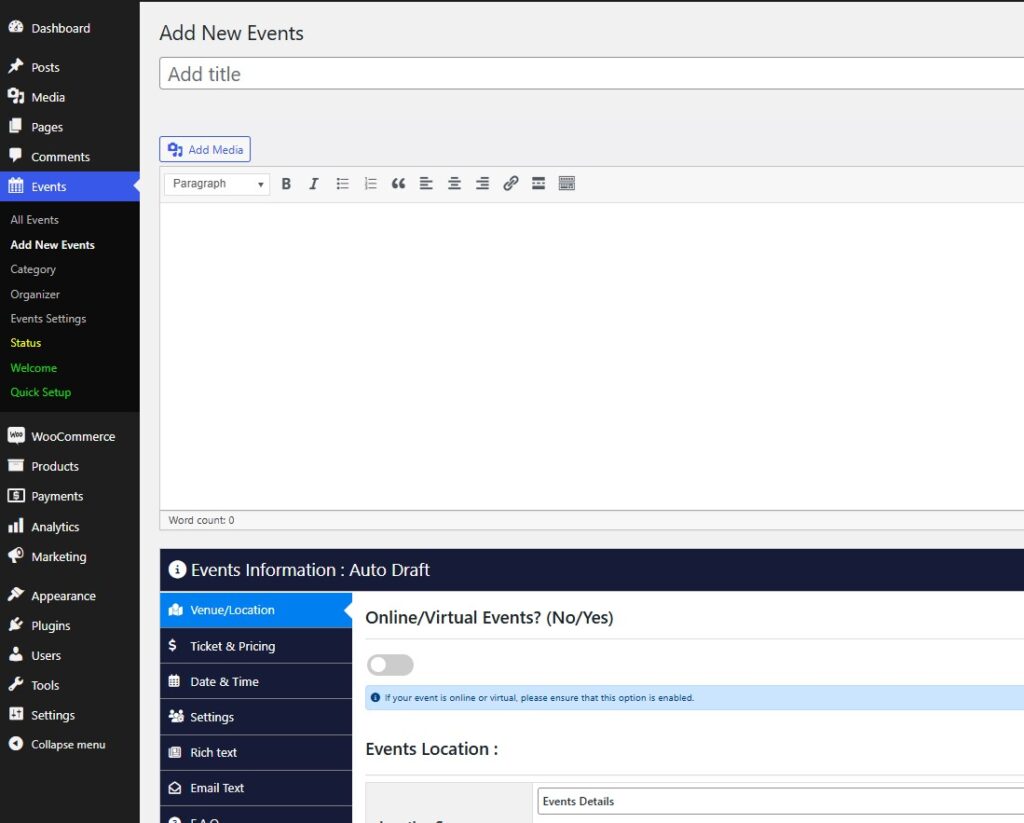Open Posts in admin sidebar
Screen dimensions: 1024x823
[x=69, y=67]
